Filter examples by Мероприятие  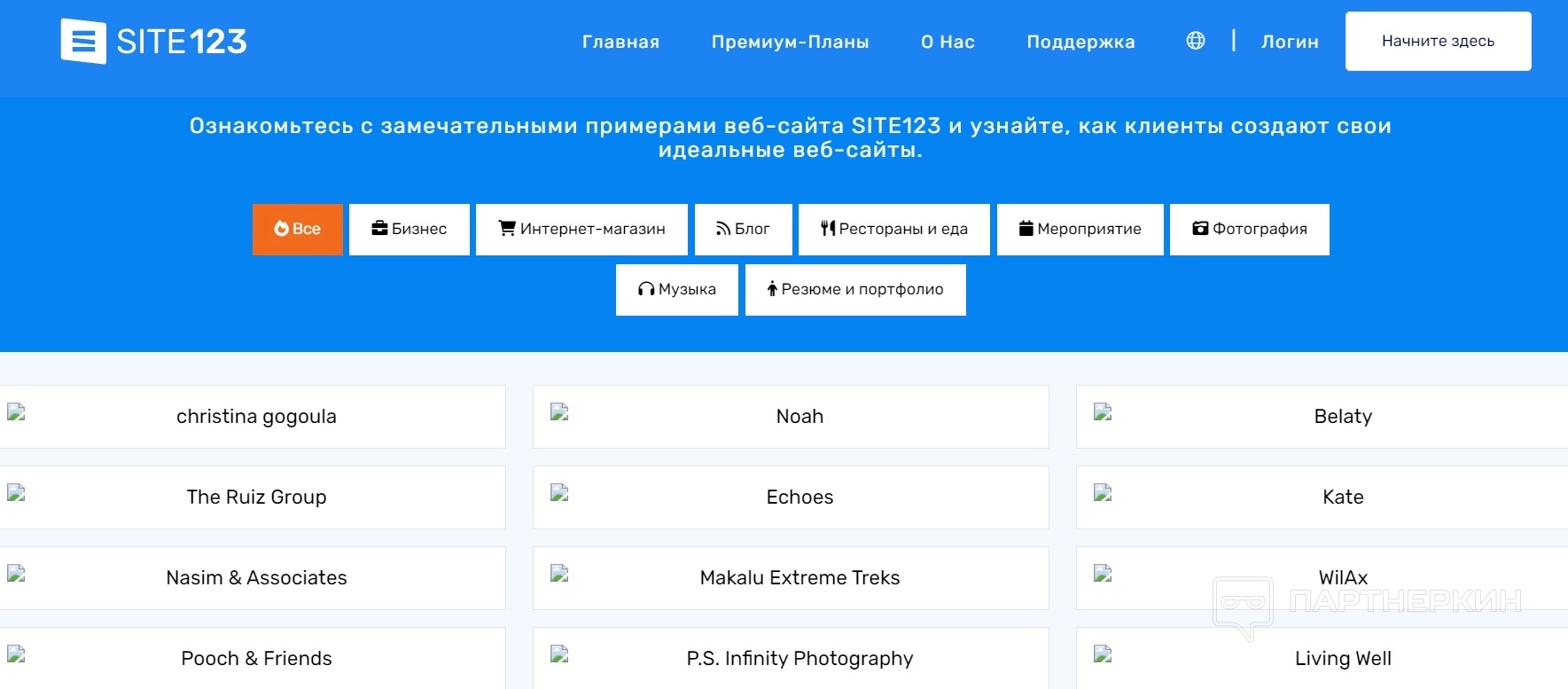[x=1080, y=230]
